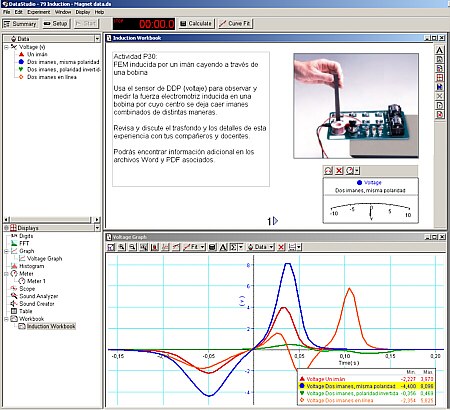The image size is (450, 410).
Task: Click the experiment photo in the workbook
Action: (356, 106)
